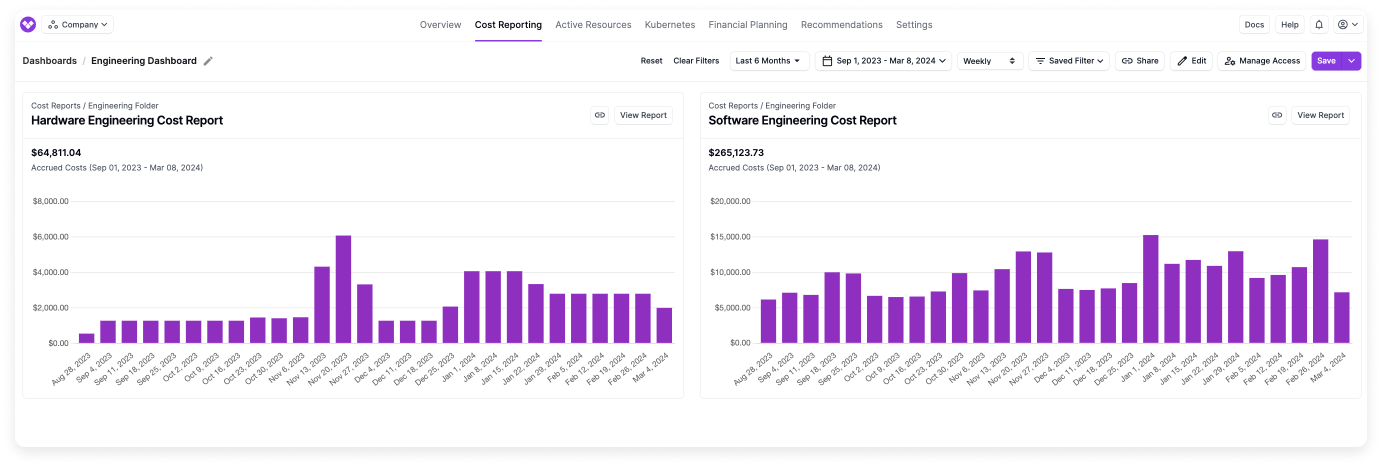The height and width of the screenshot is (467, 1382).
Task: Select the Jan 1, 2024 software cost bar
Action: click(x=1150, y=289)
